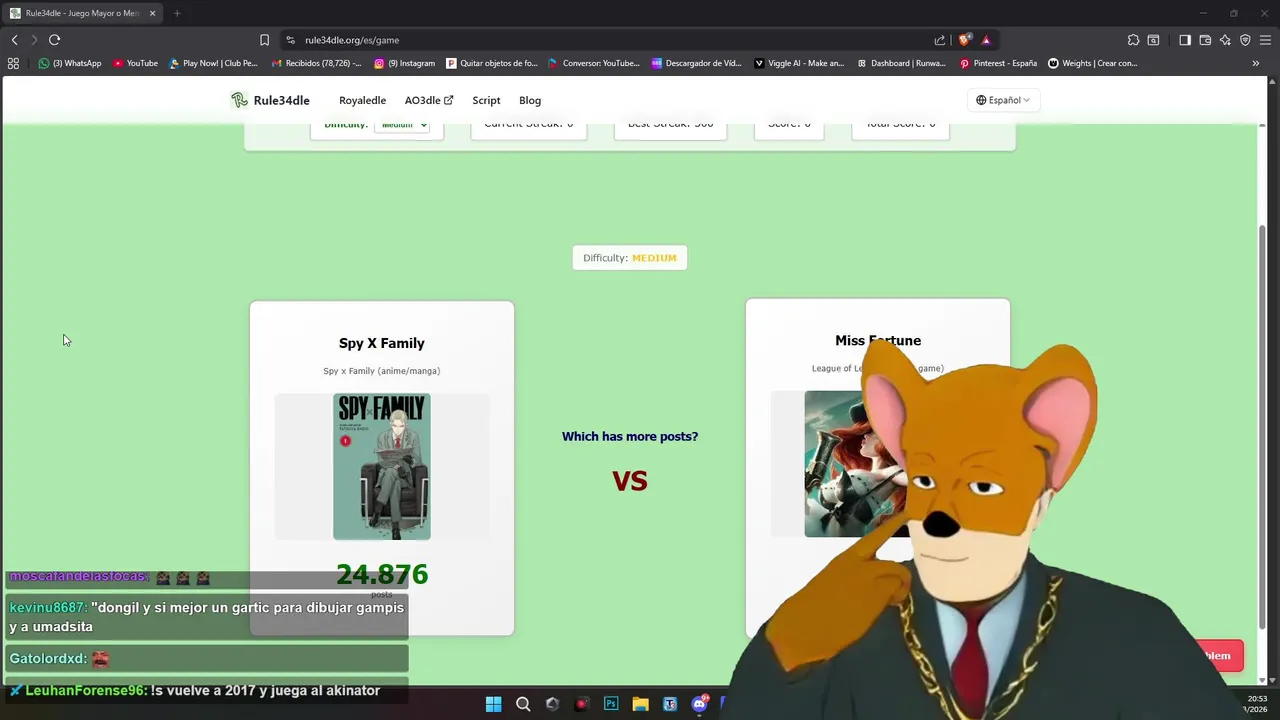1280x720 pixels.
Task: Open the Play Now Club Penguin bookmark
Action: [x=213, y=63]
